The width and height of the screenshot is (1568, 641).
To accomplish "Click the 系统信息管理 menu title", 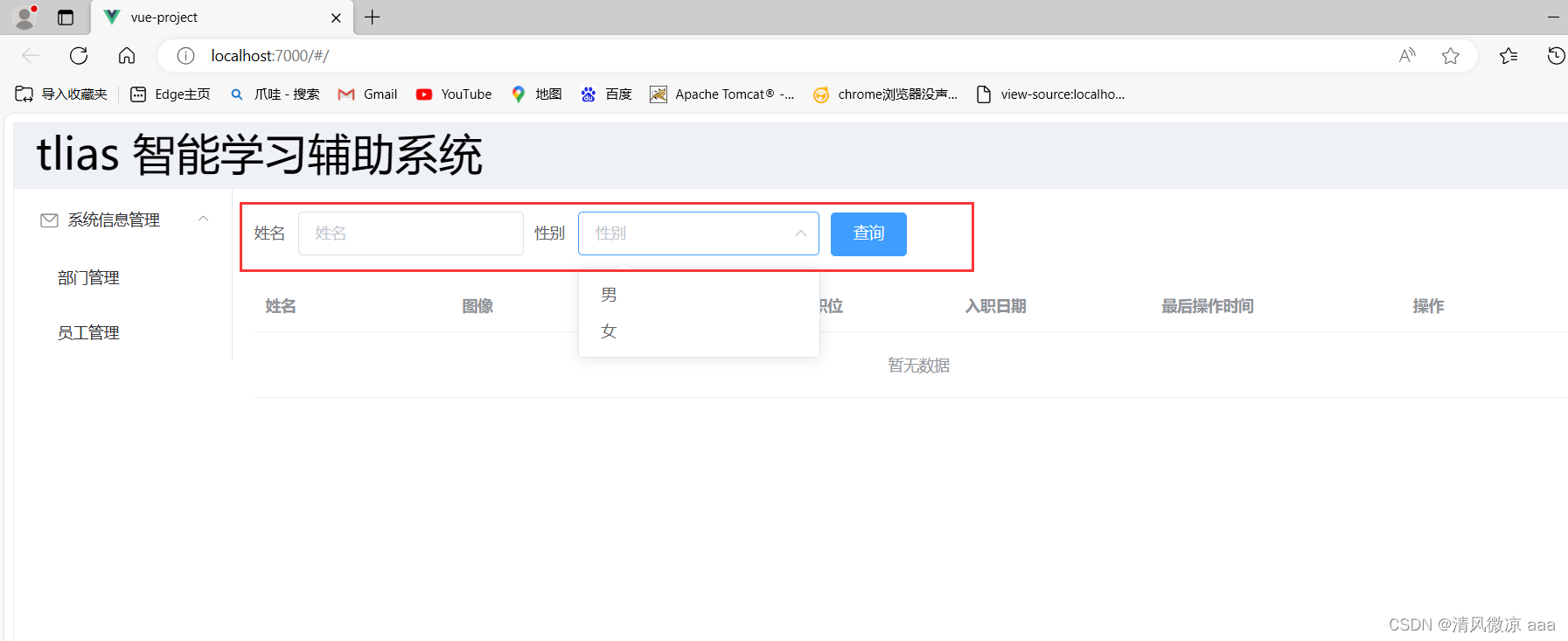I will click(x=114, y=220).
